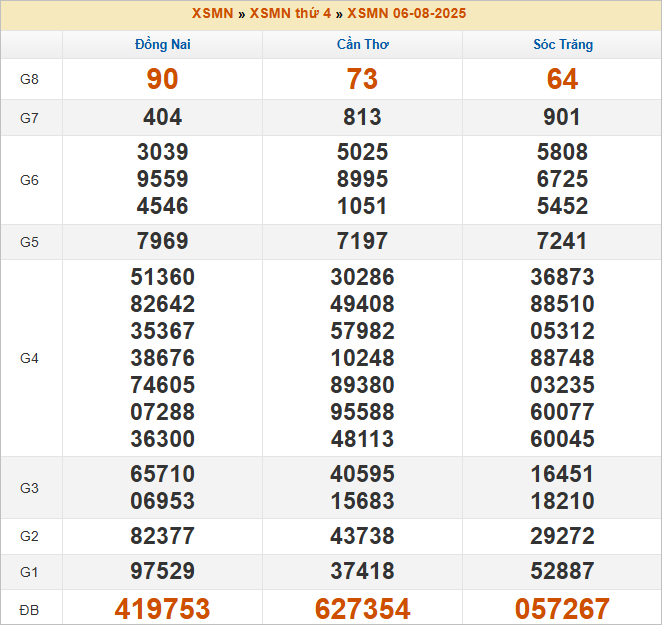Screen dimensions: 662x625
Task: Select G6 number 1051
Action: [x=362, y=206]
